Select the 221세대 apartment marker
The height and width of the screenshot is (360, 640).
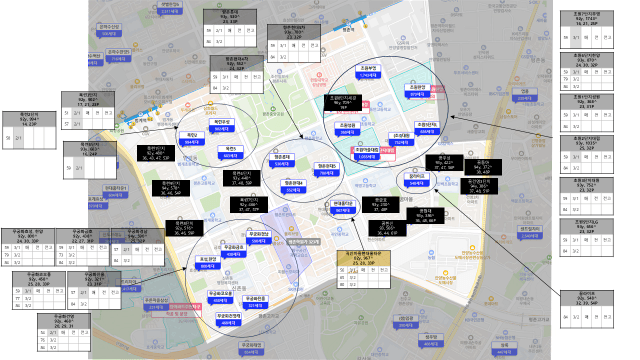point(156,304)
